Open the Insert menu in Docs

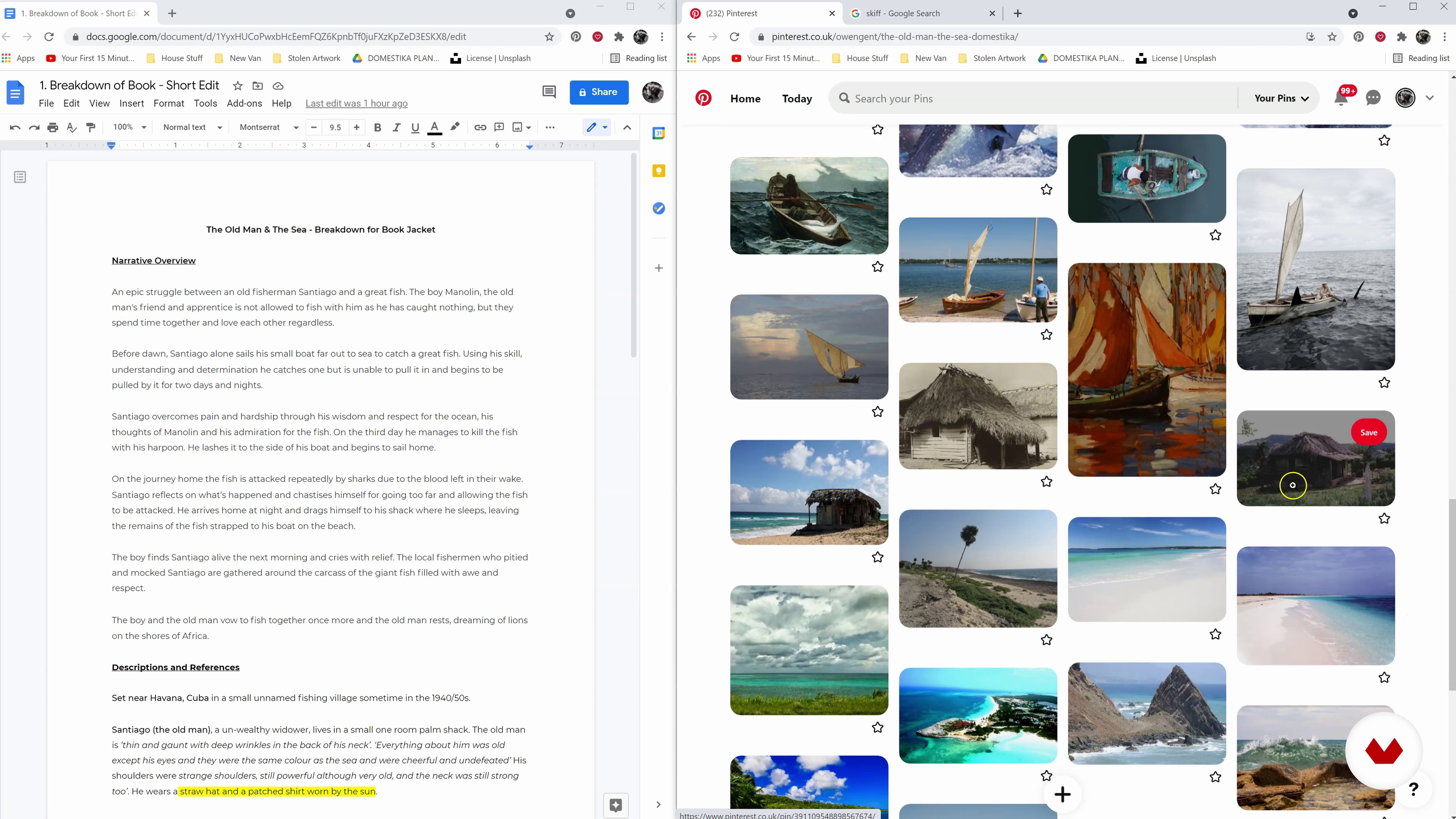(132, 104)
